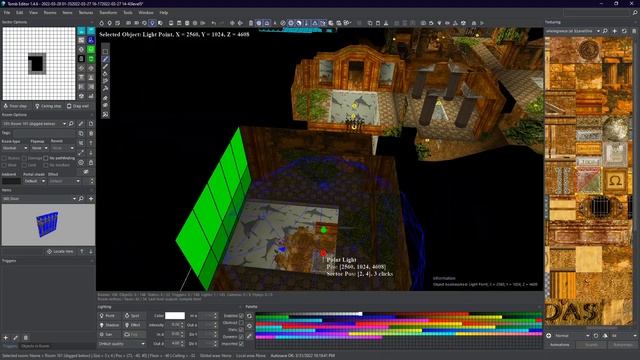Viewport: 640px width, 360px height.
Task: Click the Ceiling step button
Action: [48, 106]
